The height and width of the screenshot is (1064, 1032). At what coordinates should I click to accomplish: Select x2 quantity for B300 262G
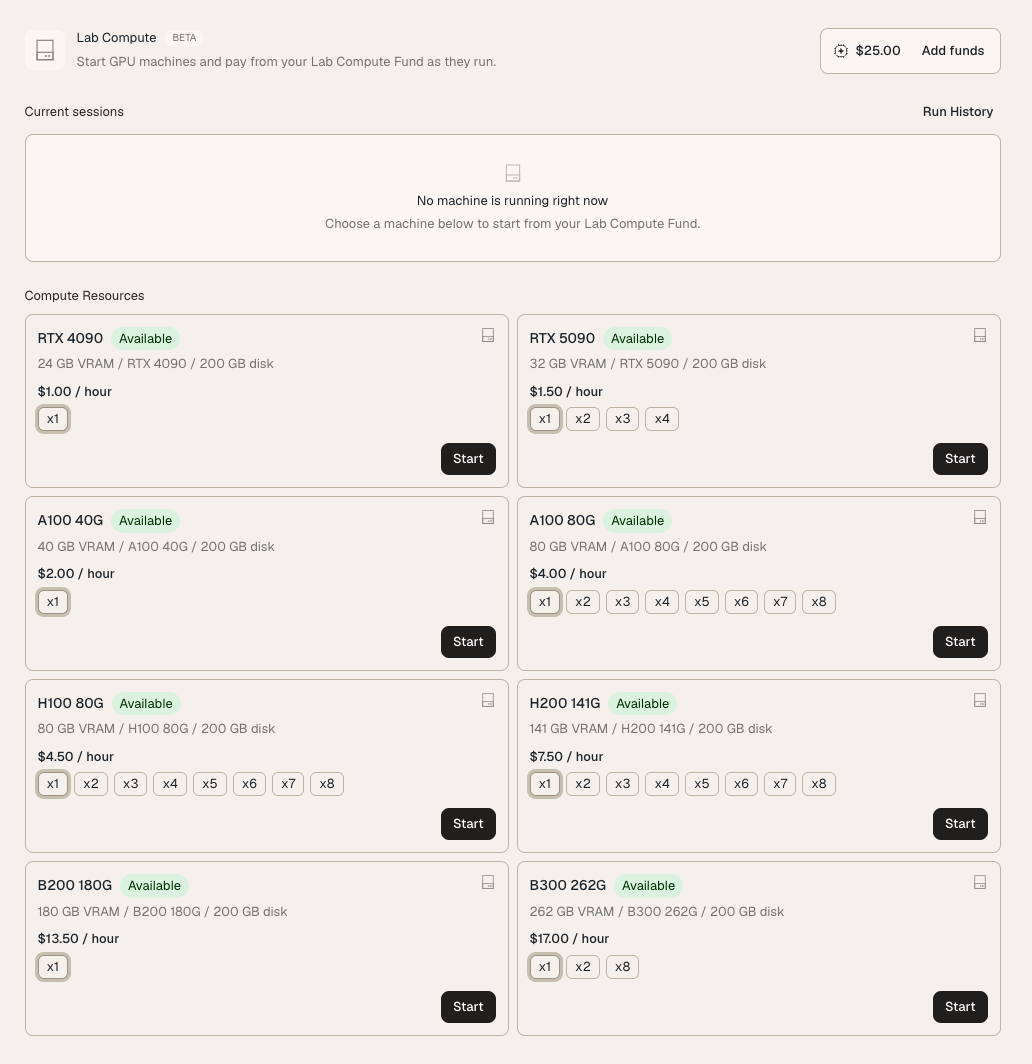(x=583, y=967)
